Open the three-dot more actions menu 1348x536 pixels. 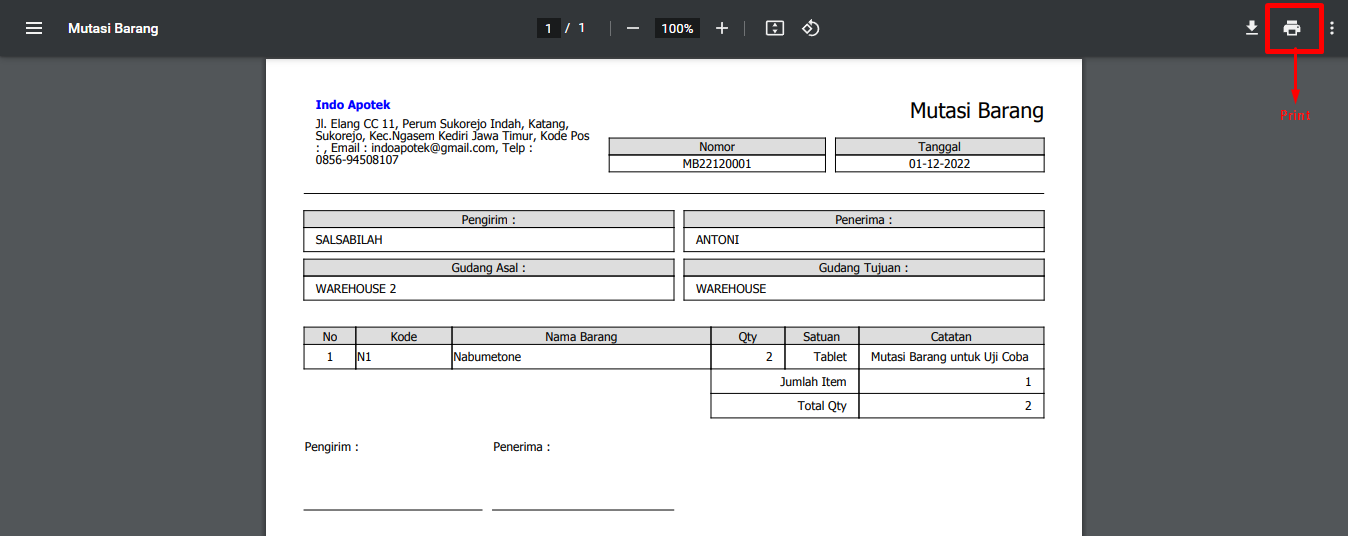point(1331,28)
